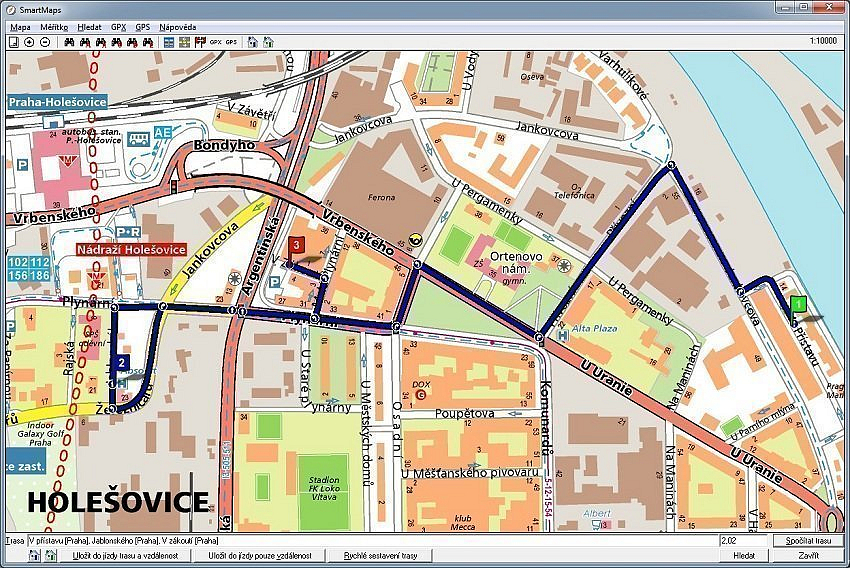Click the distance field showing 2,02
The width and height of the screenshot is (850, 568).
(x=742, y=541)
